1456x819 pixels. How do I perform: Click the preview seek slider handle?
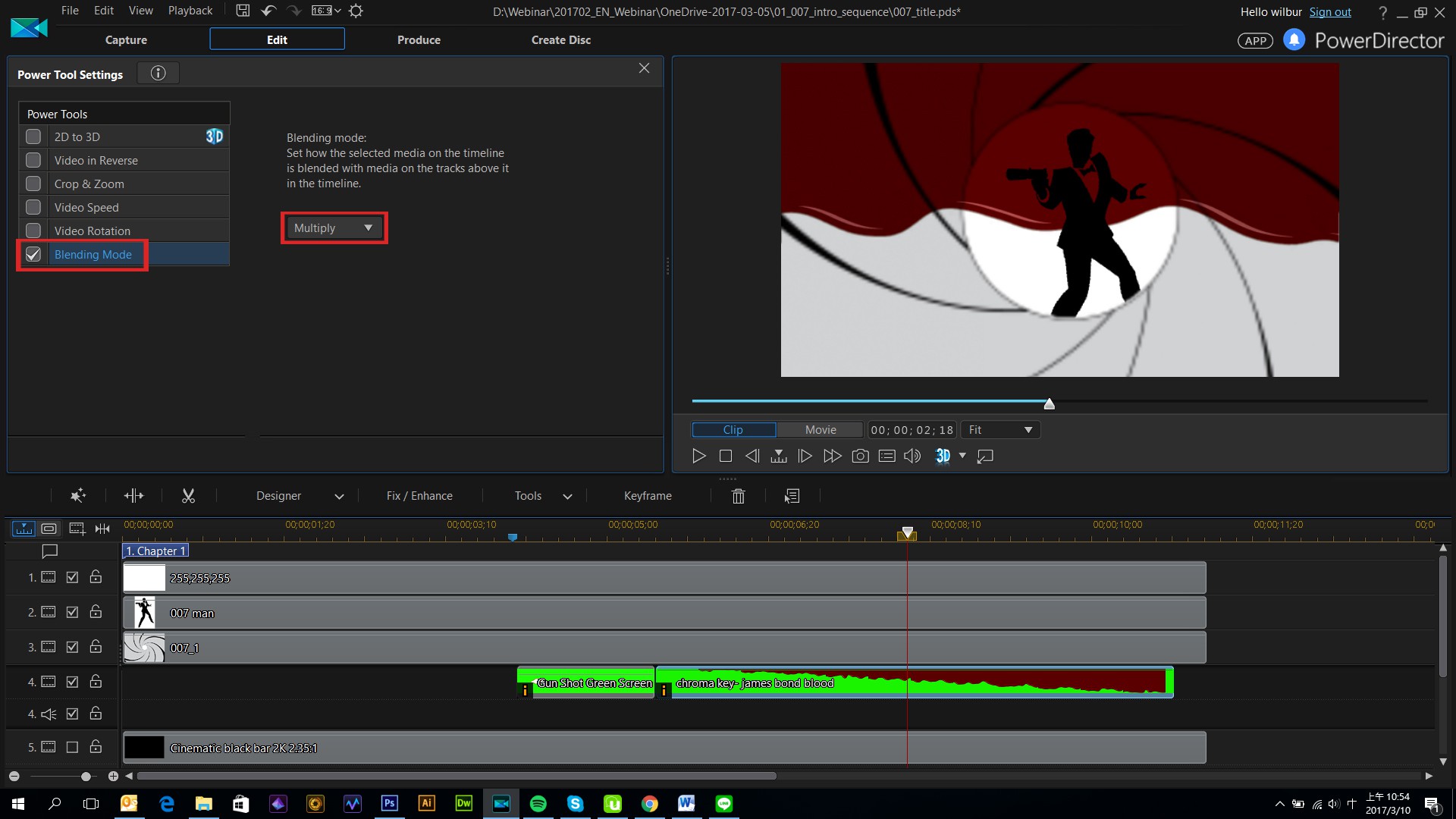[x=1049, y=403]
